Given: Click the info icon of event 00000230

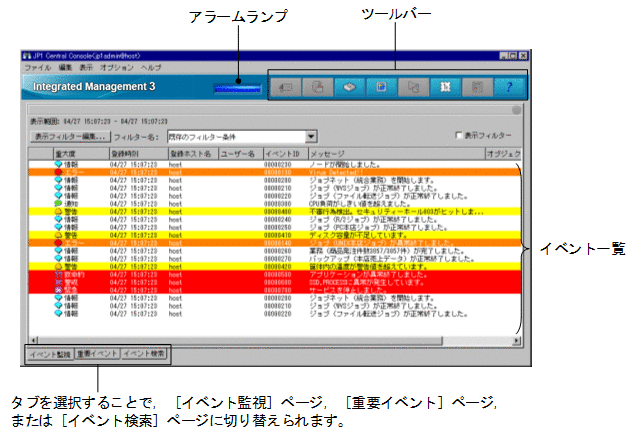Looking at the screenshot, I should click(x=59, y=164).
